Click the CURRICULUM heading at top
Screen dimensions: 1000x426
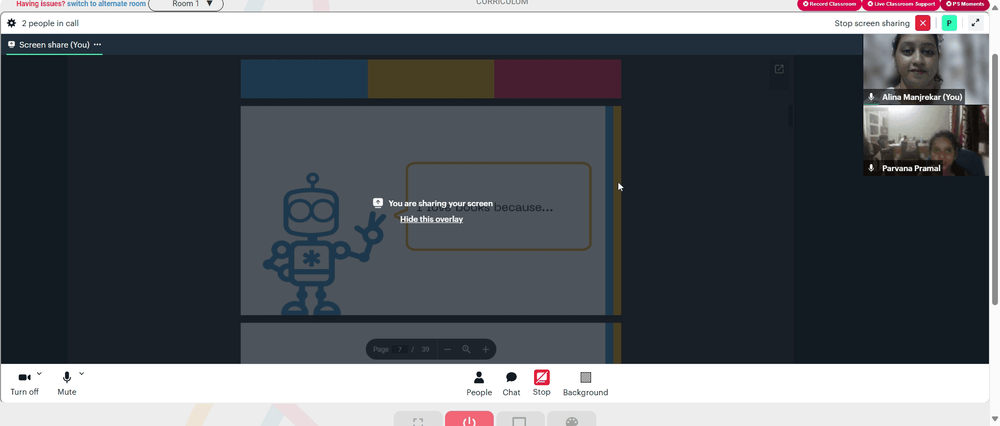coord(502,3)
